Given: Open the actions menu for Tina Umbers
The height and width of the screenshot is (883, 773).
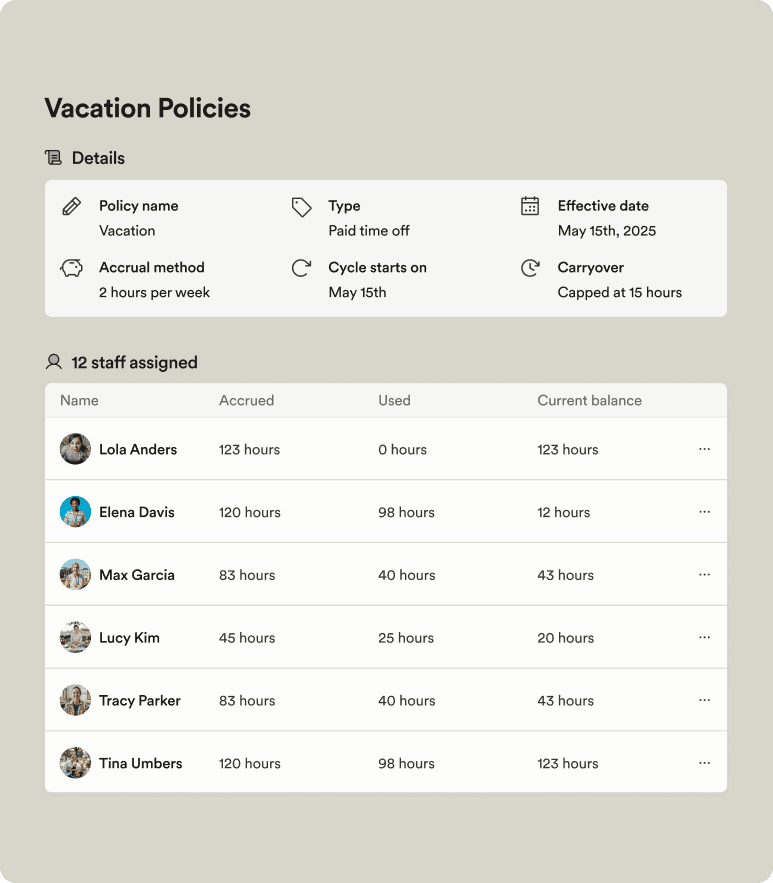Looking at the screenshot, I should tap(704, 762).
